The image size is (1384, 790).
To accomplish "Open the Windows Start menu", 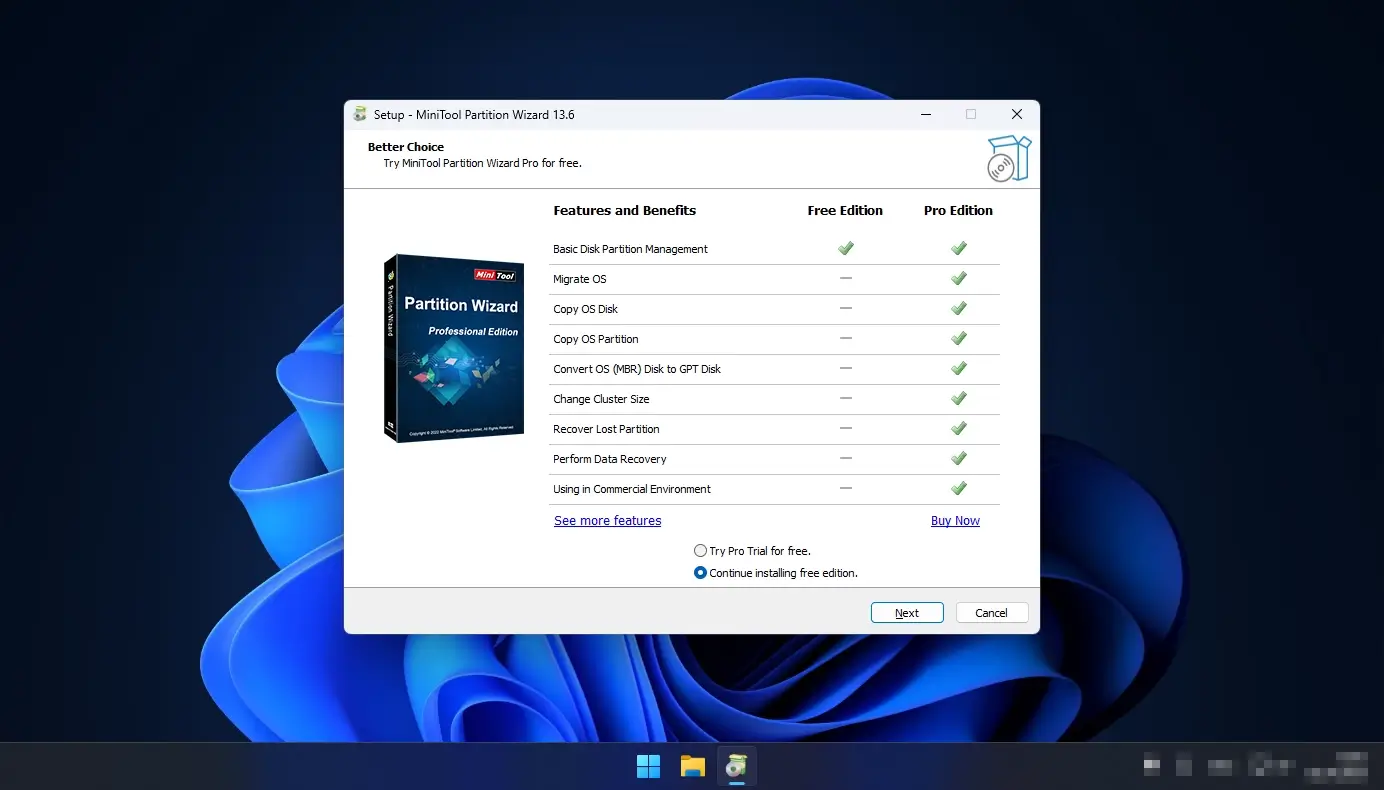I will coord(649,766).
